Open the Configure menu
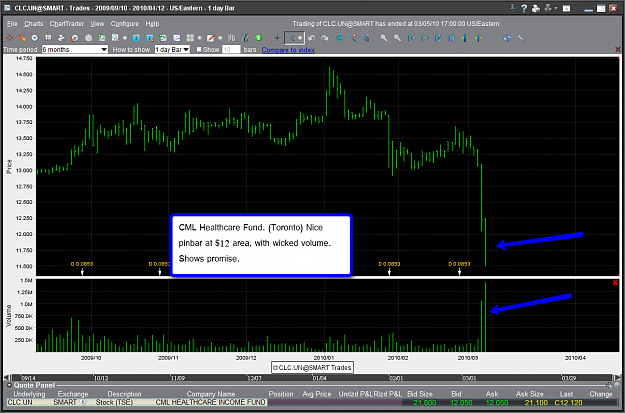 coord(124,24)
